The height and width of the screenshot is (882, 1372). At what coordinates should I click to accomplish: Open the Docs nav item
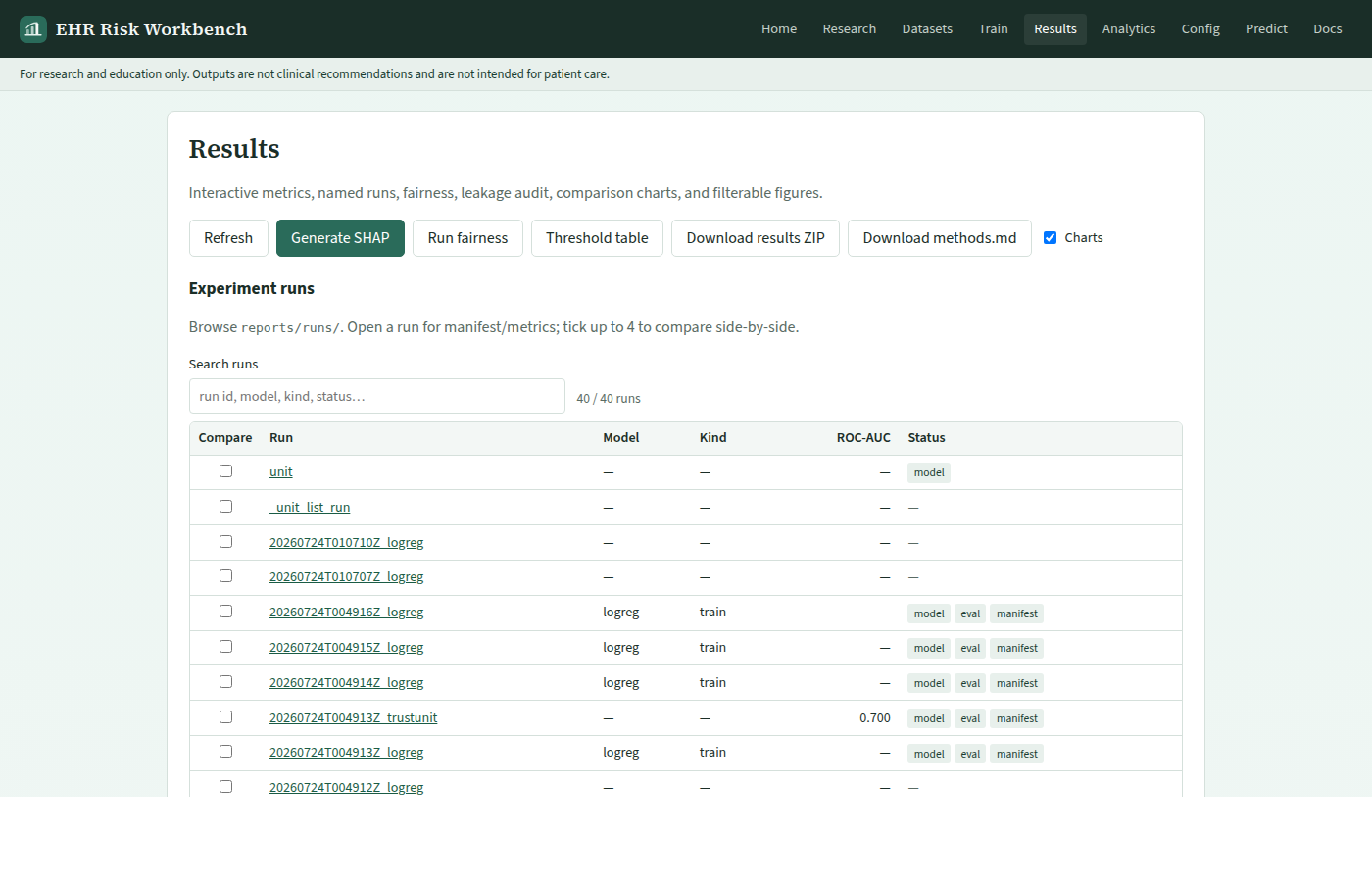pyautogui.click(x=1328, y=29)
